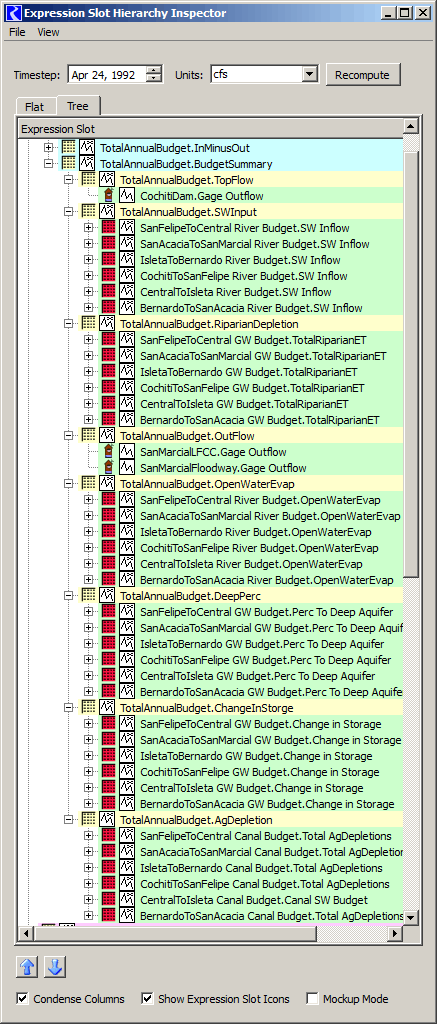Increment the Timestep date spinner up
Viewport: 437px width, 1024px height.
tap(154, 70)
